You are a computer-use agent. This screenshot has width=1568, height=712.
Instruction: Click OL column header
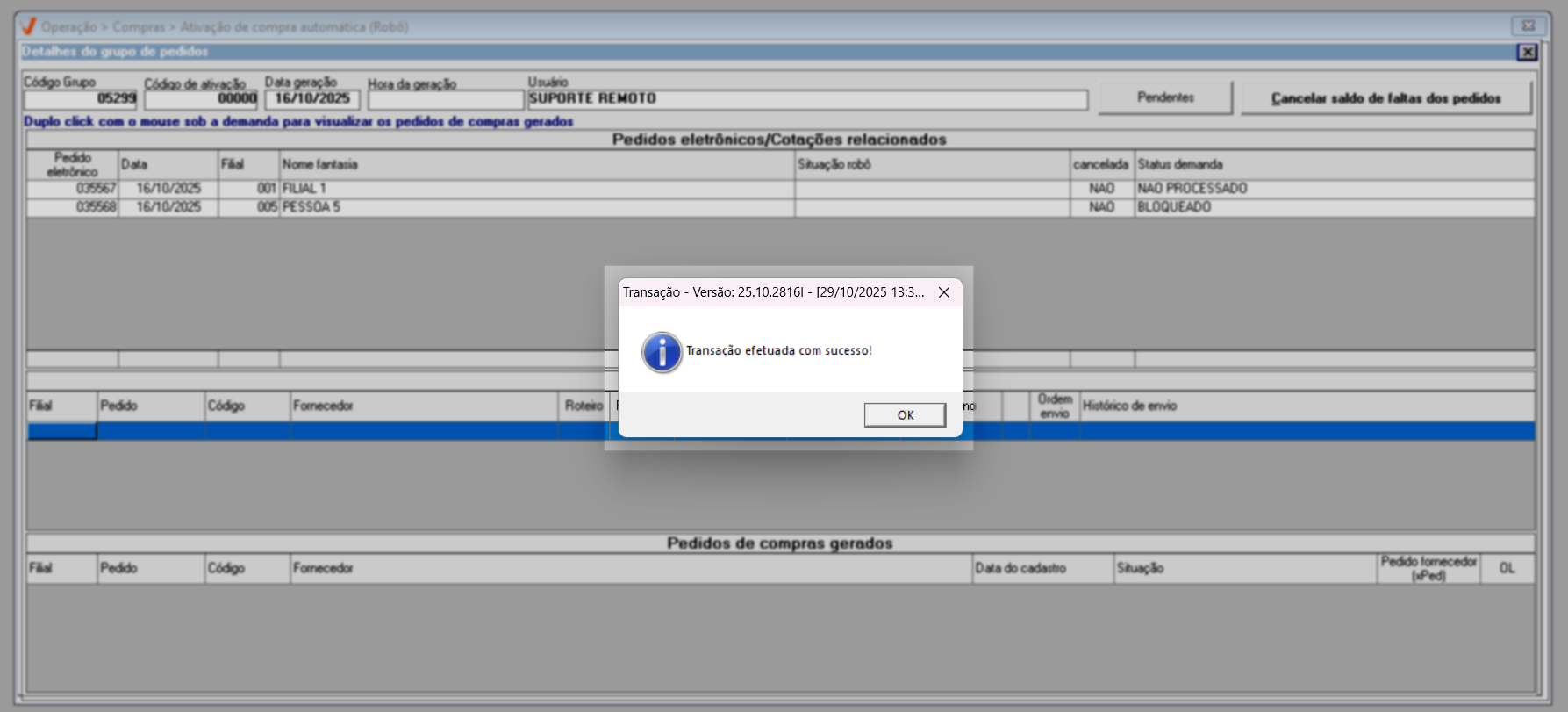coord(1507,568)
